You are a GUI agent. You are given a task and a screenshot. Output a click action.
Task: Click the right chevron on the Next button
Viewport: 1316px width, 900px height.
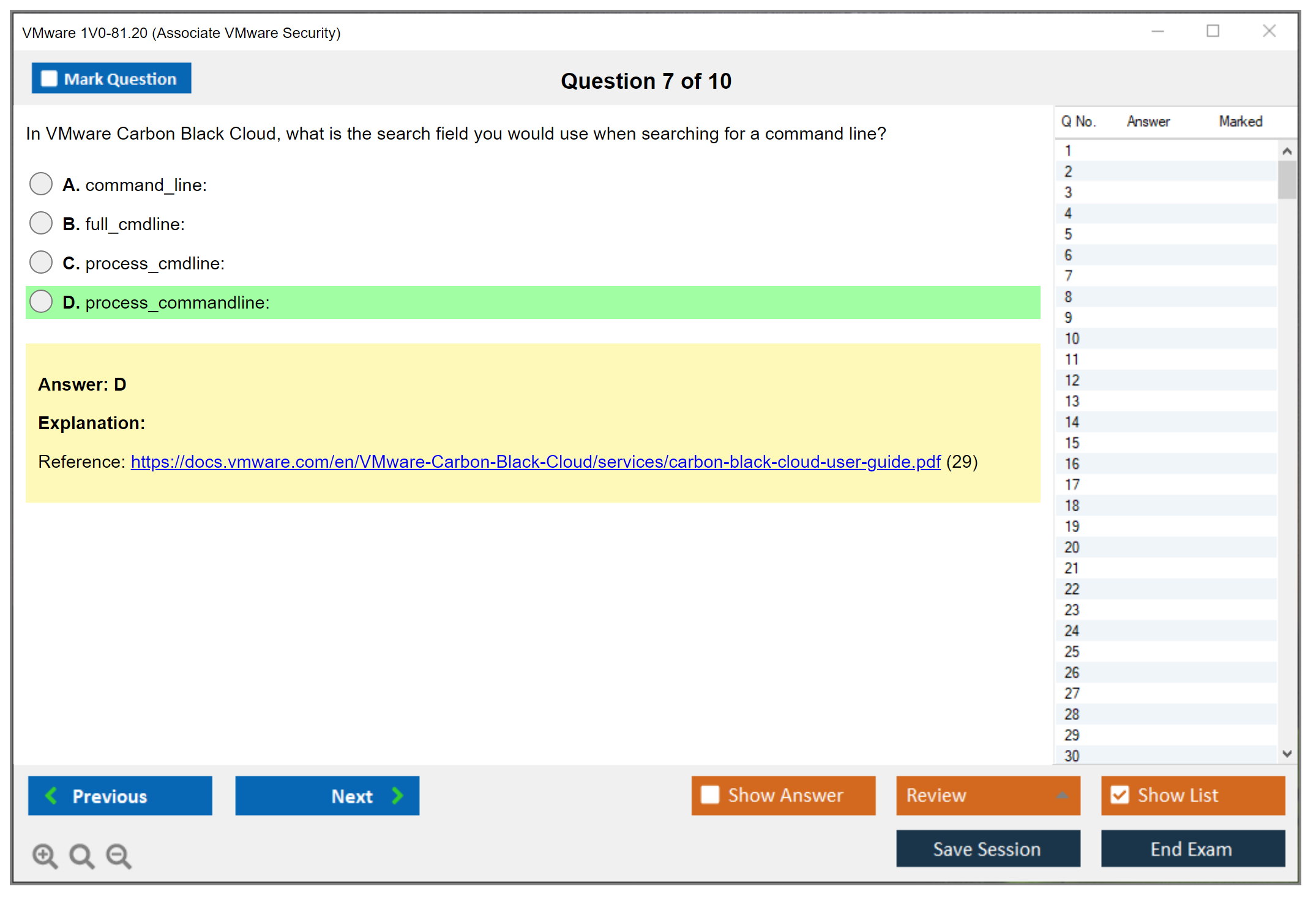397,795
